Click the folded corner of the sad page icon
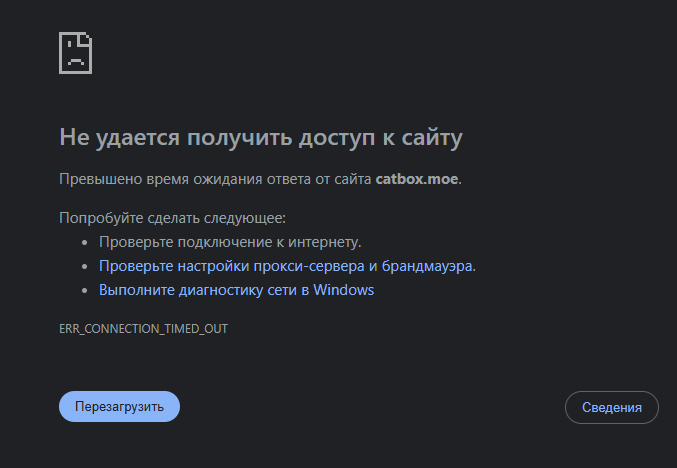Viewport: 677px width, 468px height. pyautogui.click(x=86, y=38)
